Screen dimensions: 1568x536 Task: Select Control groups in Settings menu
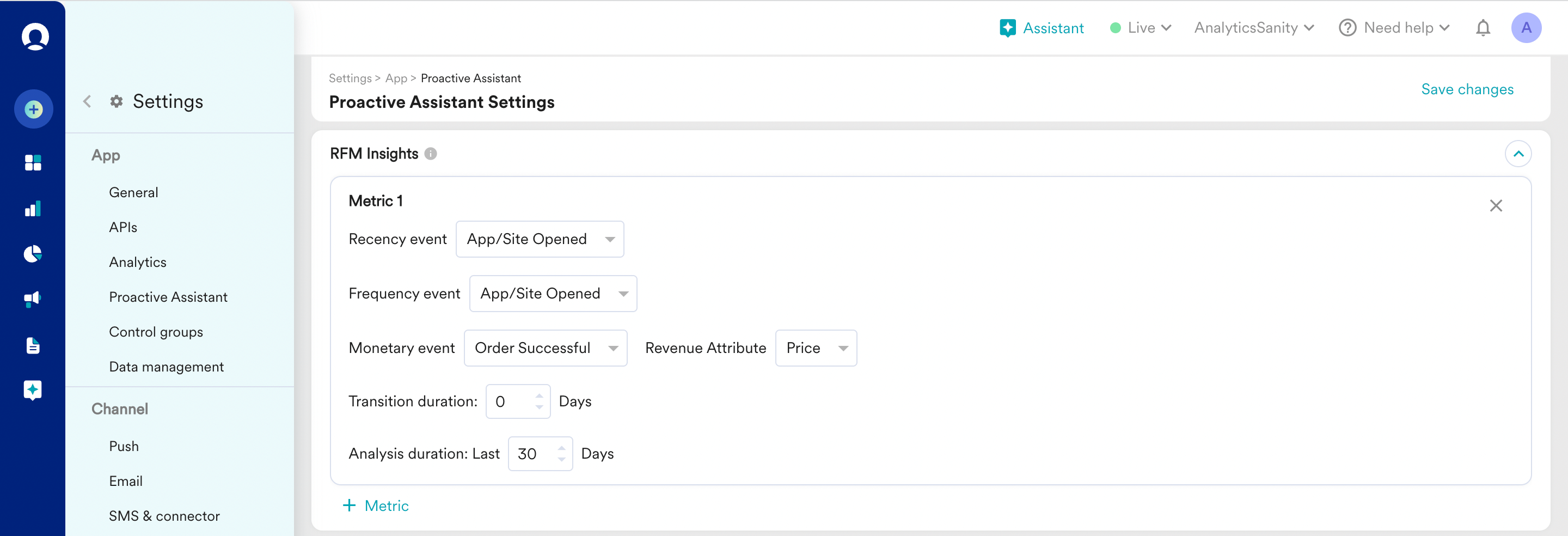(x=156, y=332)
